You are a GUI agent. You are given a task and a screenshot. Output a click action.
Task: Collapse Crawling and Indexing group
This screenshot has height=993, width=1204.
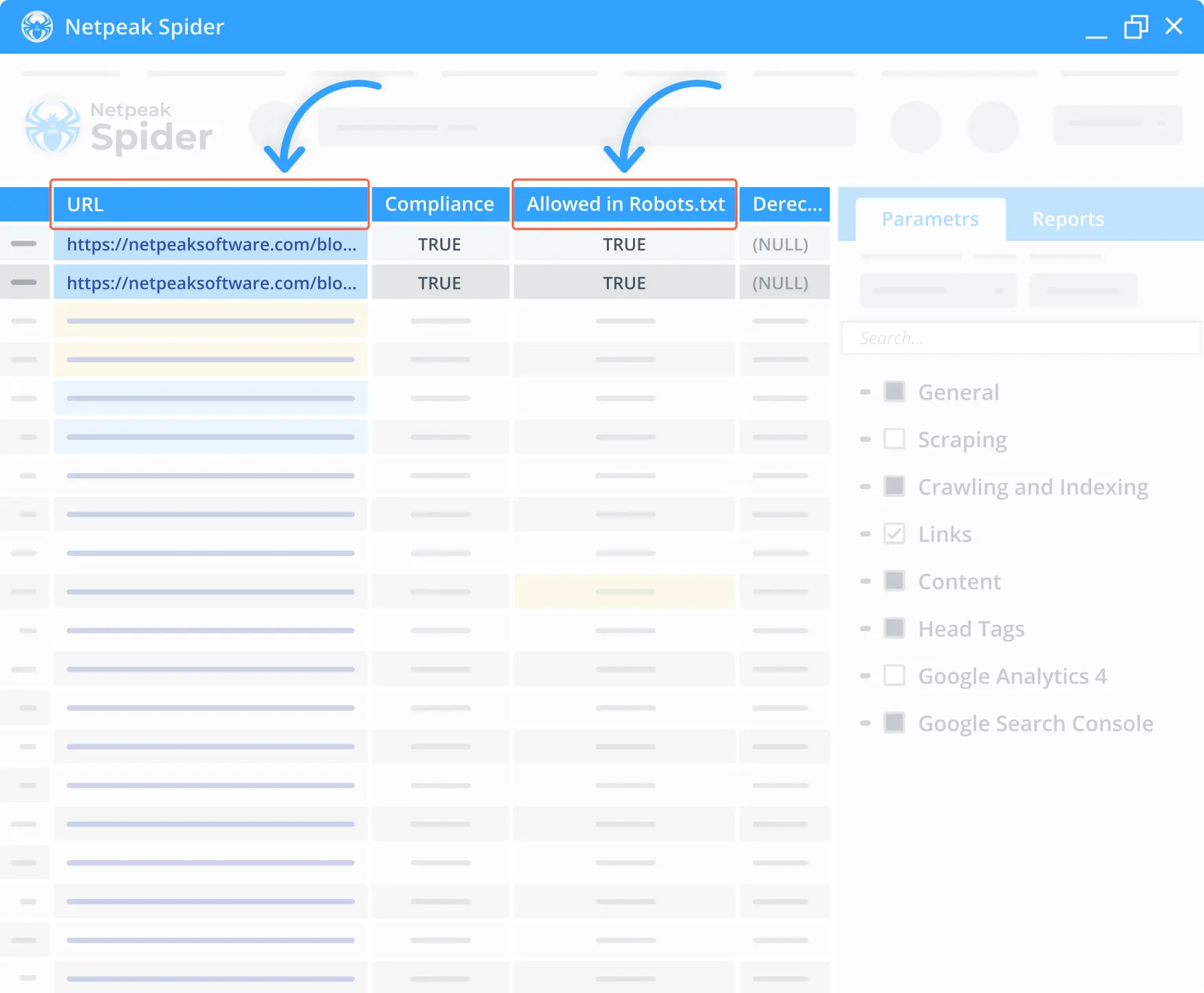click(866, 487)
